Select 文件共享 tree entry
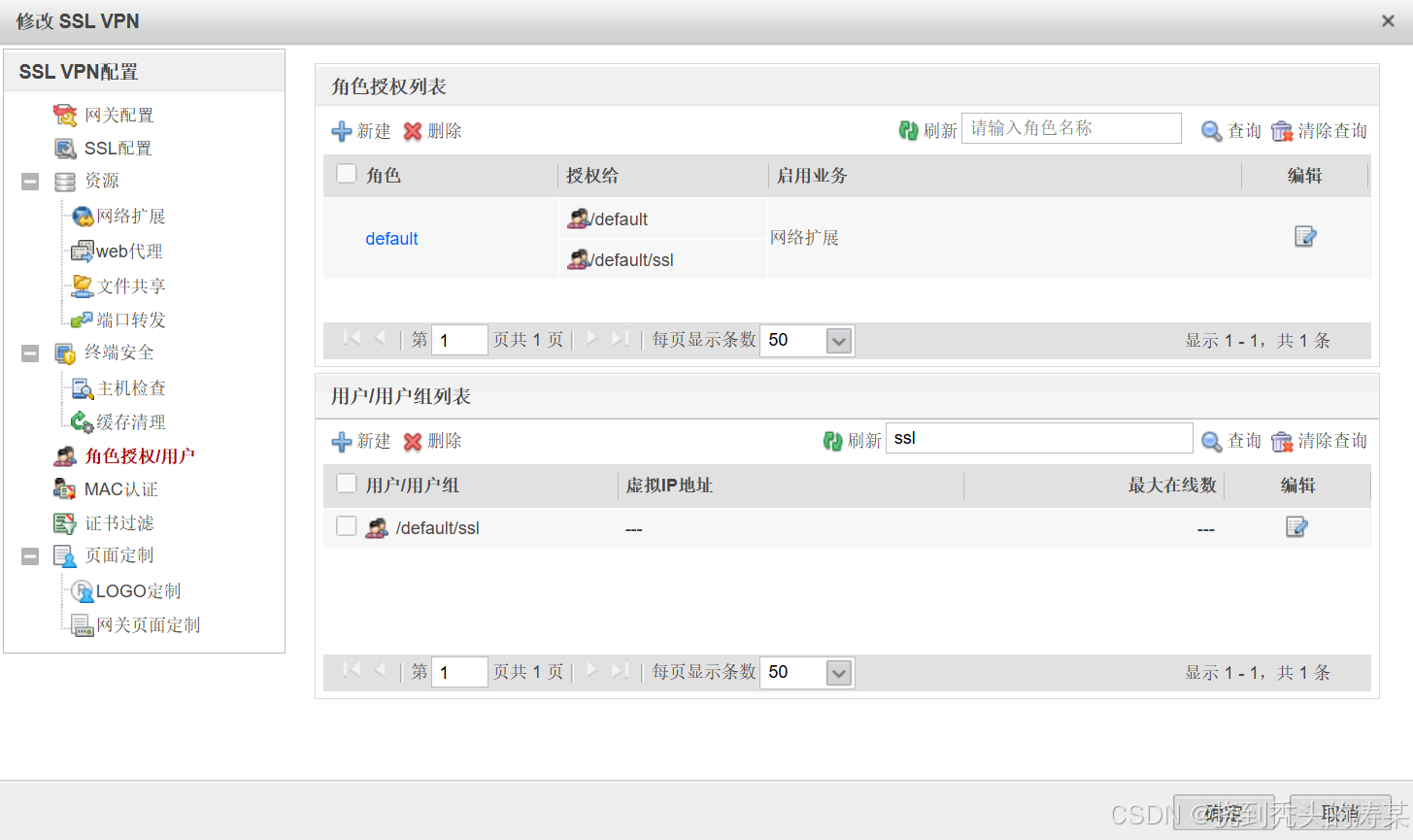Image resolution: width=1413 pixels, height=840 pixels. [x=131, y=286]
